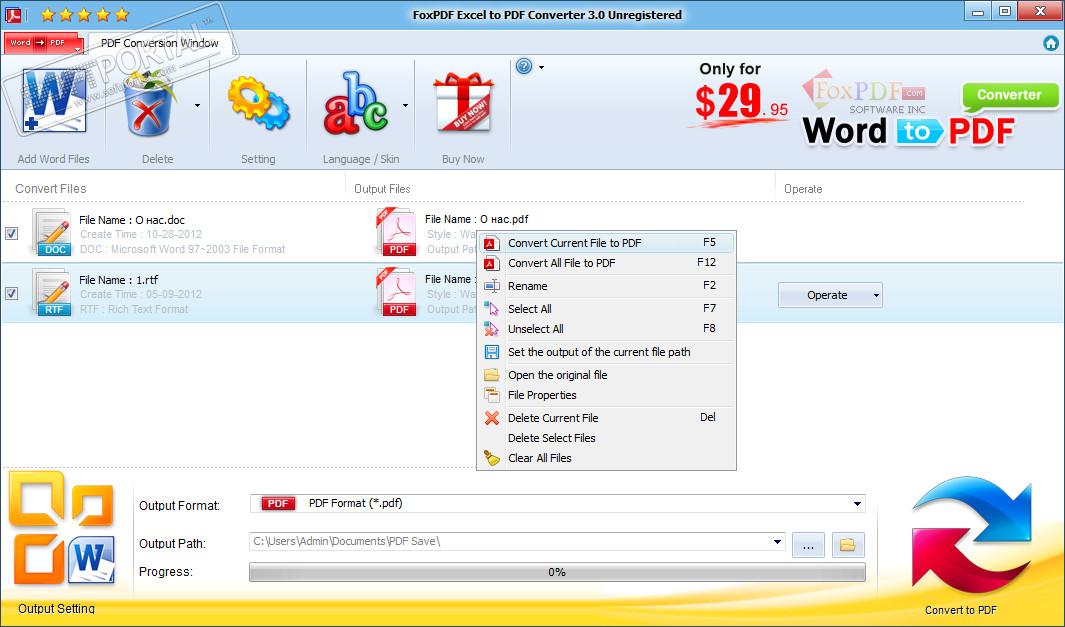Click the Only for $29.95 price offer
The image size is (1065, 627).
742,96
